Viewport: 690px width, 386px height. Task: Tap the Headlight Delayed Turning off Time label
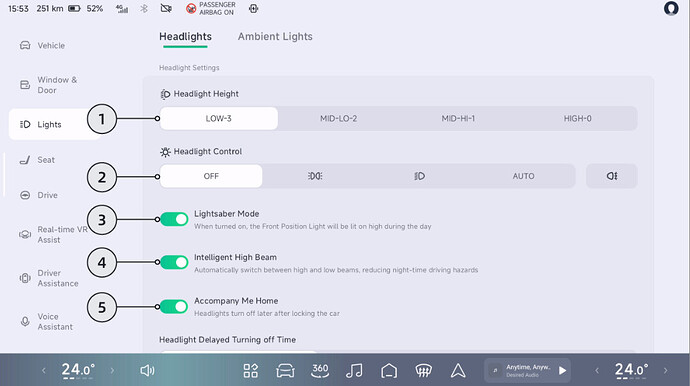click(228, 340)
